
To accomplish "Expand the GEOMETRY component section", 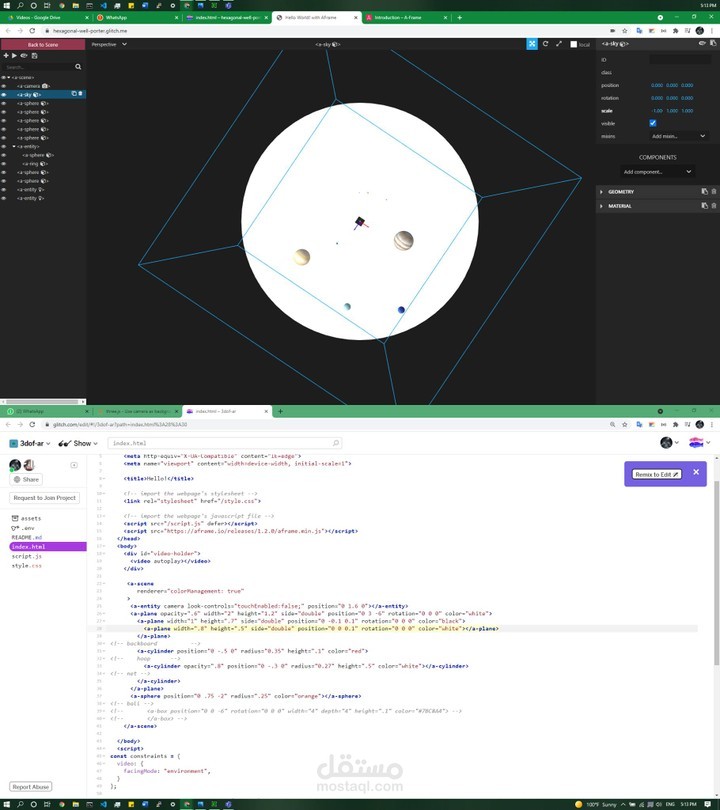I will click(x=601, y=192).
